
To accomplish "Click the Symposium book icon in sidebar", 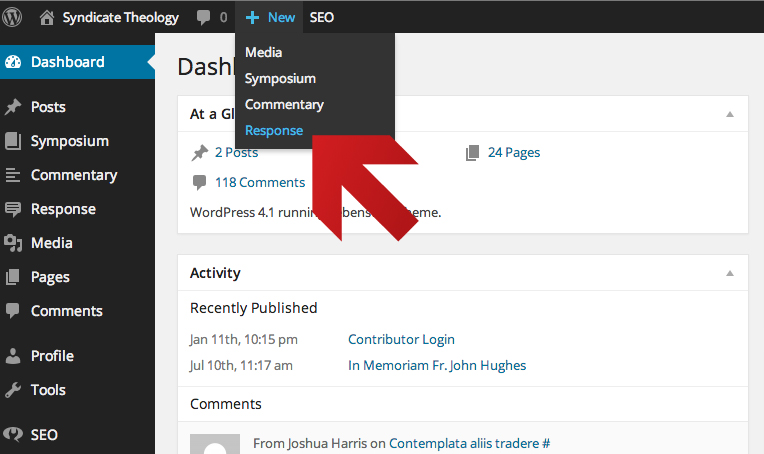I will click(13, 141).
